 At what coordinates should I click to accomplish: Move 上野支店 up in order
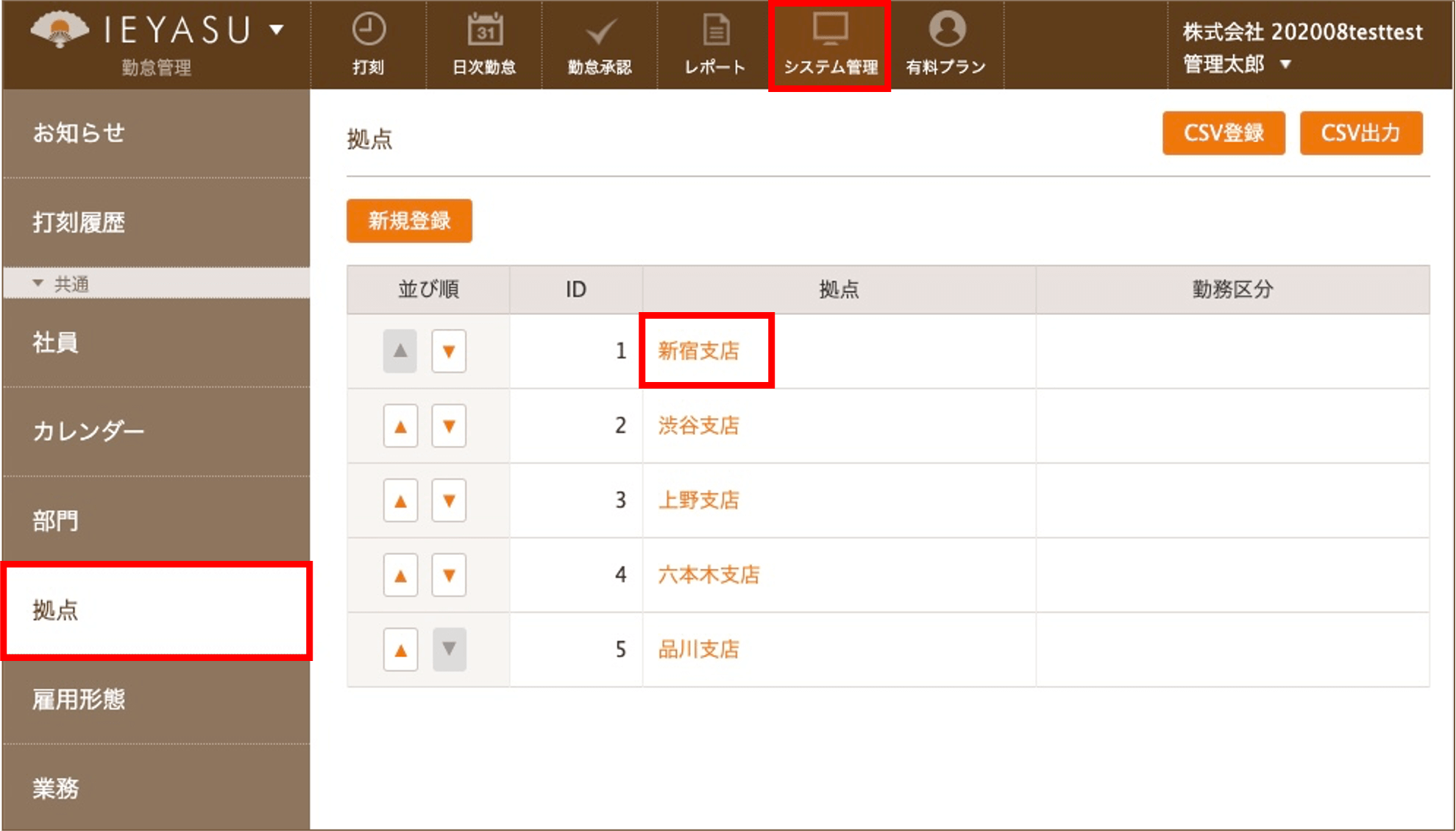(400, 501)
